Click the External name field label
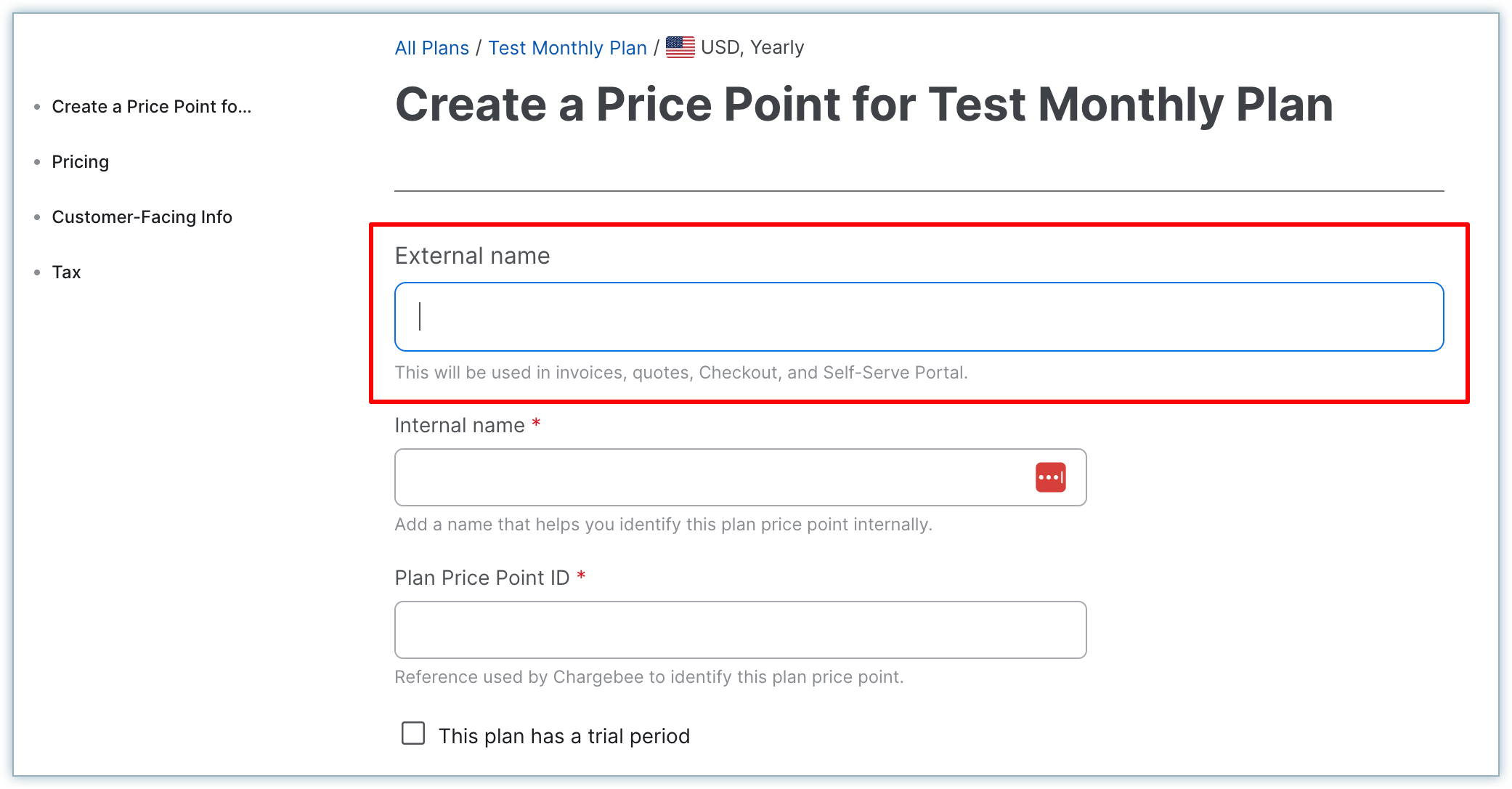The height and width of the screenshot is (789, 1512). pos(472,256)
